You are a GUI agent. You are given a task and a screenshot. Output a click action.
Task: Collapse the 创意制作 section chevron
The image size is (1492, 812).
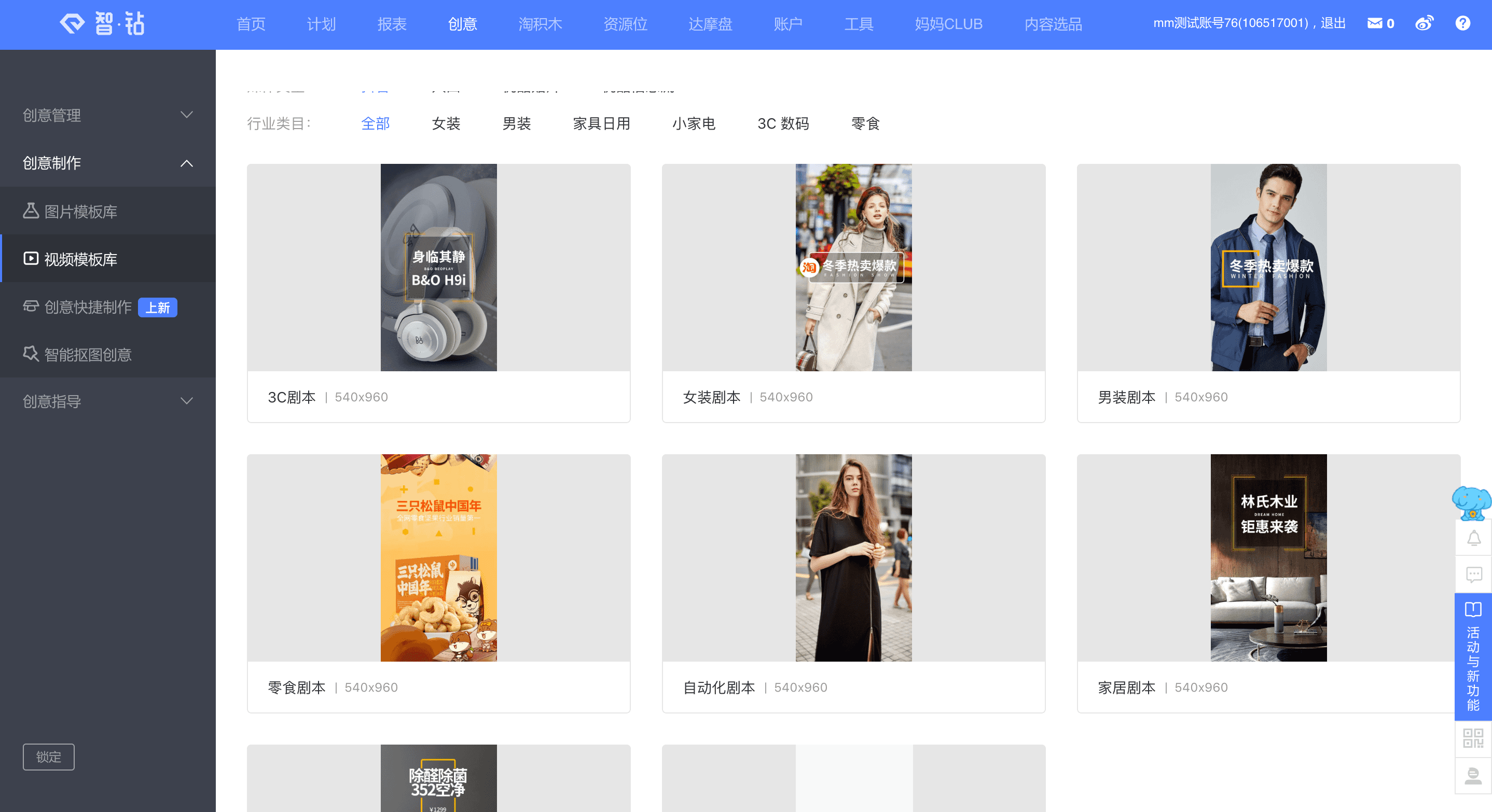tap(187, 163)
